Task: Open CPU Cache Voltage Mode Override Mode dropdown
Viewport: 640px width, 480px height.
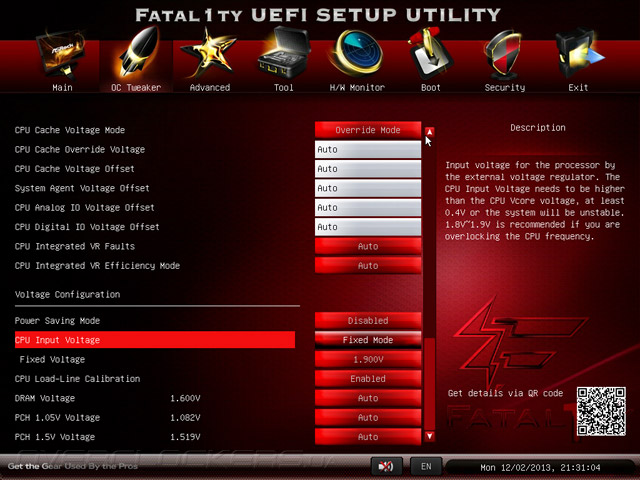Action: coord(368,130)
